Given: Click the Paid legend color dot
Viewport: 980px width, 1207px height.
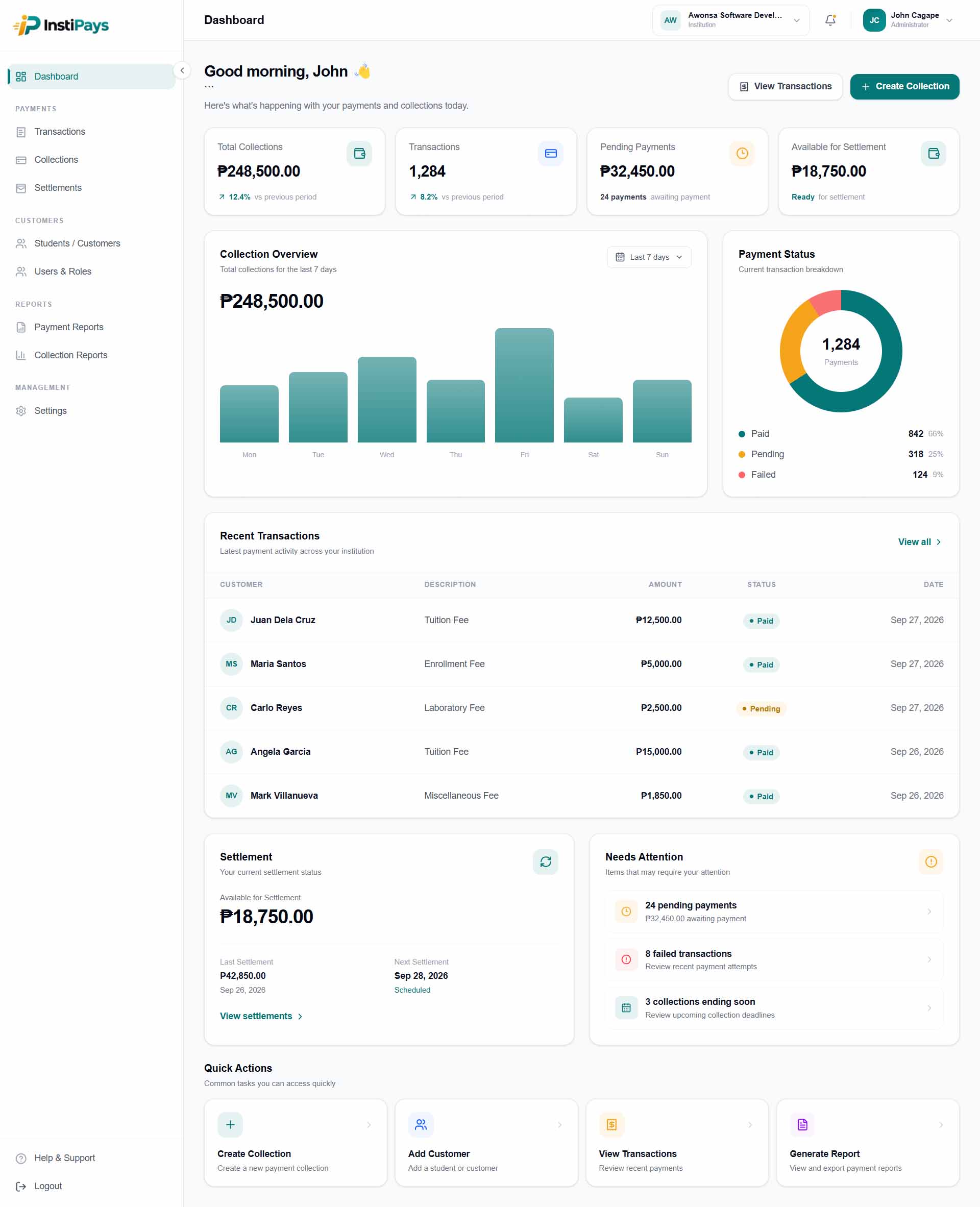Looking at the screenshot, I should pyautogui.click(x=742, y=434).
